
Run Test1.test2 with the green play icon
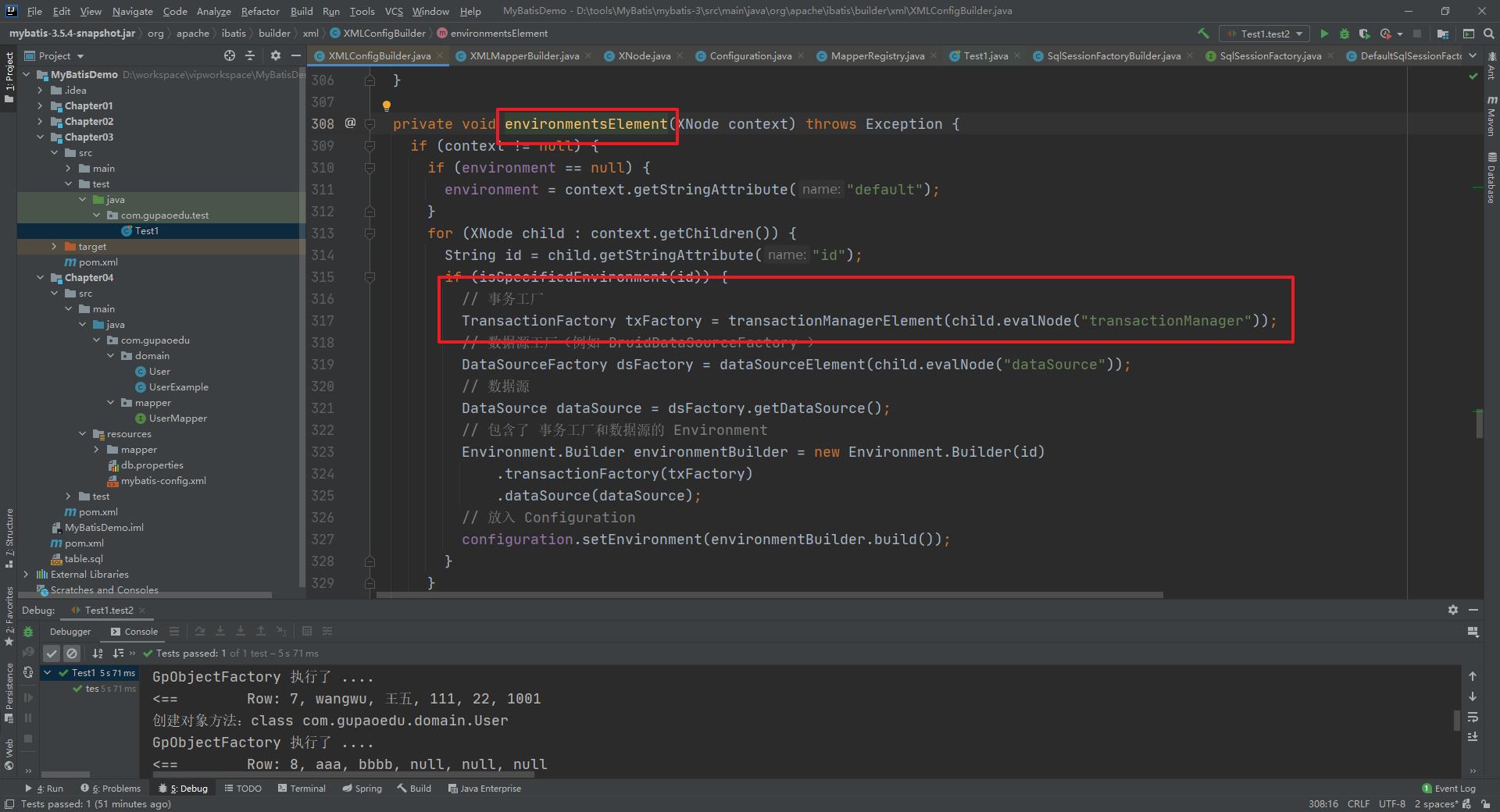tap(1324, 34)
